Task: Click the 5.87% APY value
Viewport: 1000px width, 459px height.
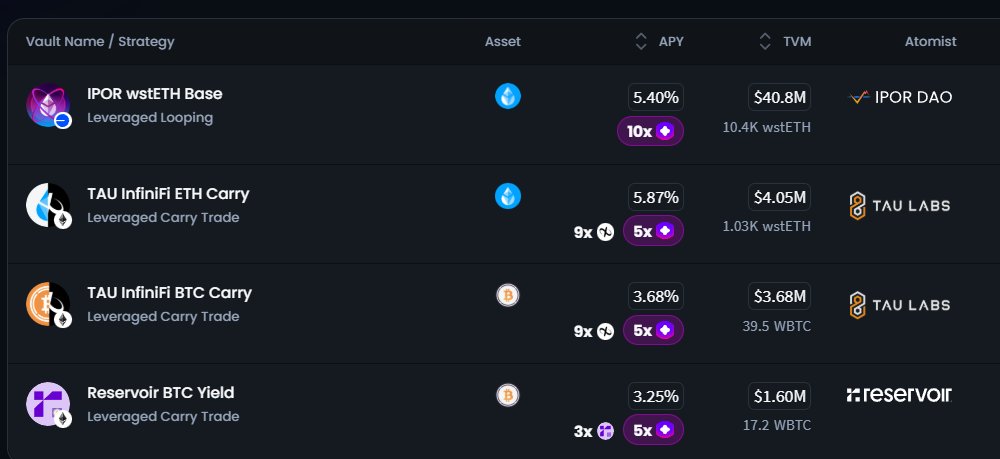Action: (x=656, y=197)
